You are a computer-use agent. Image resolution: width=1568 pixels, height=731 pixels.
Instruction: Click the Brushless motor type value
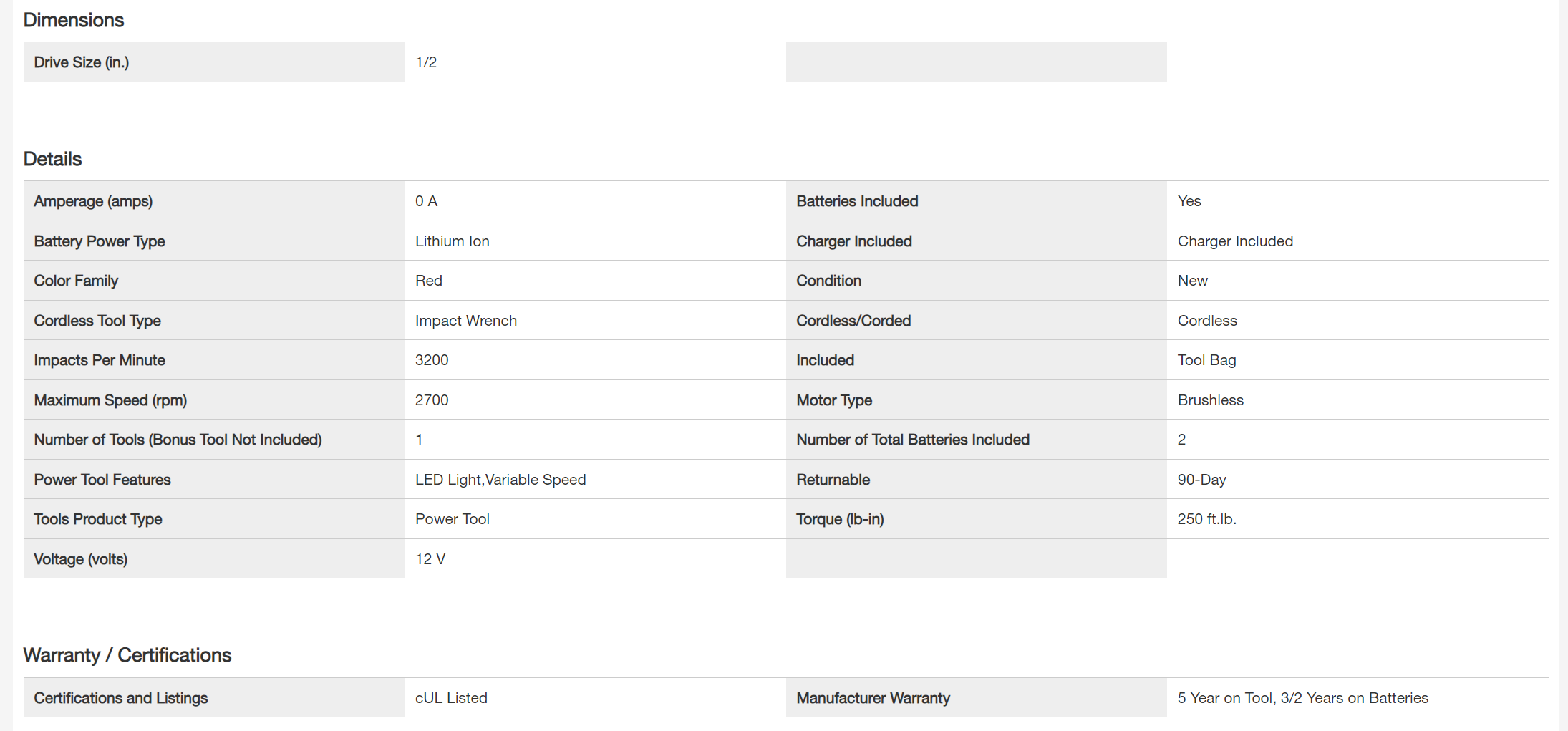[x=1211, y=400]
